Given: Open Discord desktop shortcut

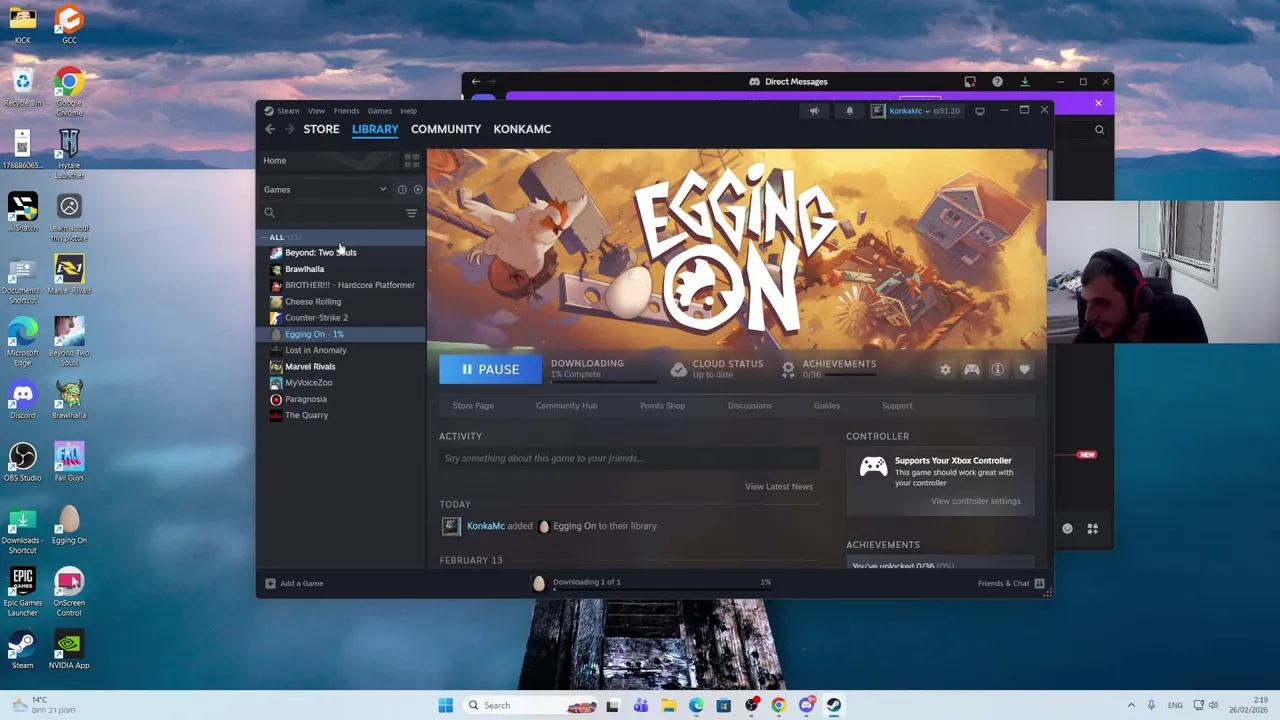Looking at the screenshot, I should pyautogui.click(x=22, y=399).
